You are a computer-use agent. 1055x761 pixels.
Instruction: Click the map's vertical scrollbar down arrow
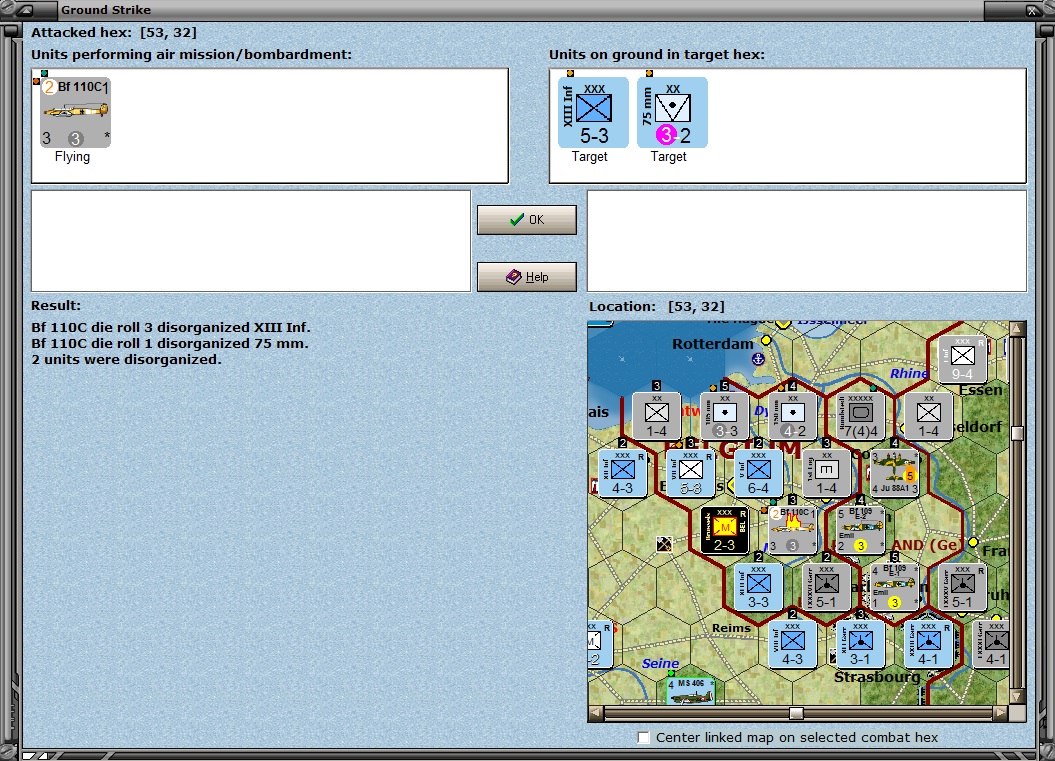(1017, 697)
